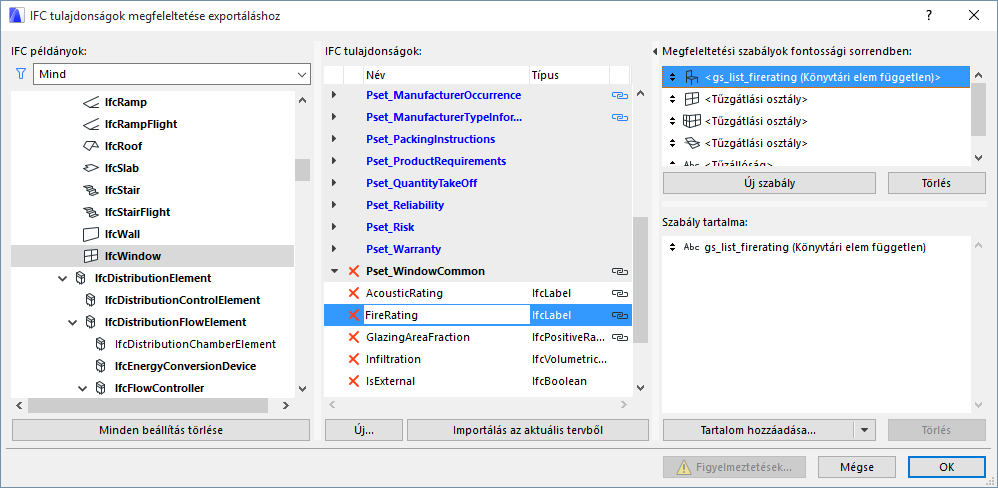
Task: Click the IfcRoof icon in tree
Action: [x=91, y=146]
